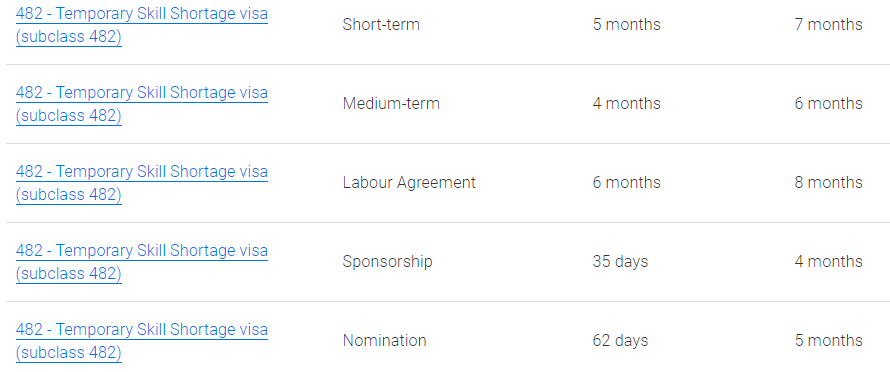
Task: Open the 482 visa link in Medium-term row
Action: [x=142, y=104]
